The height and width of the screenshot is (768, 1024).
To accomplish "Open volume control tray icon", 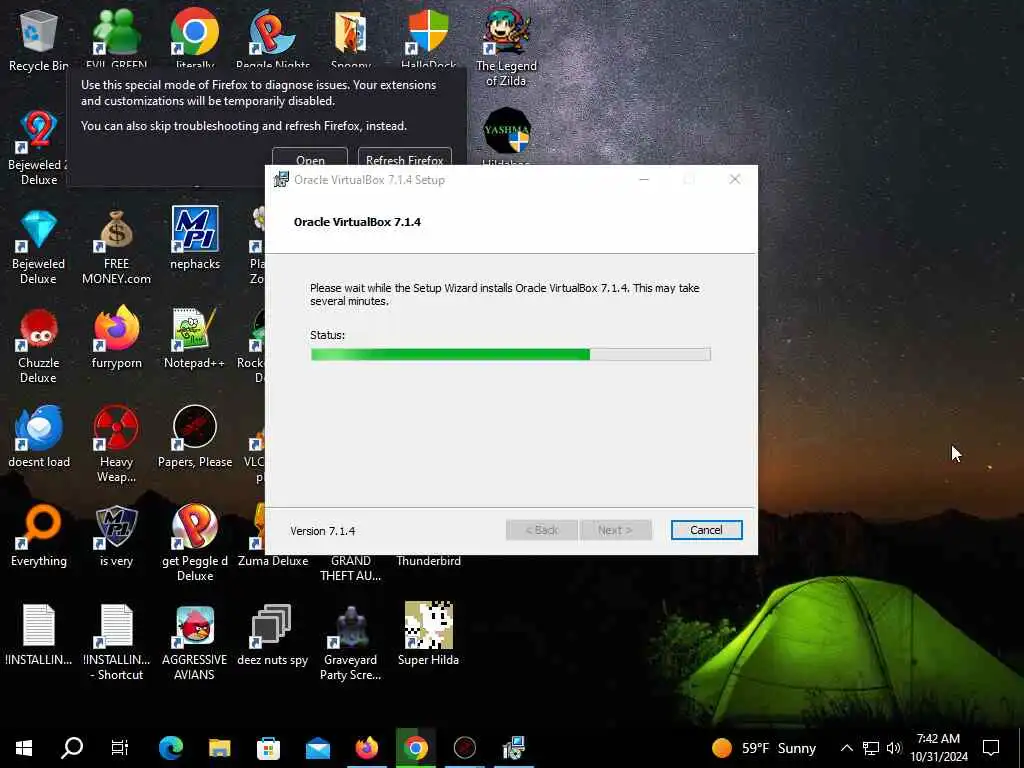I will 894,748.
